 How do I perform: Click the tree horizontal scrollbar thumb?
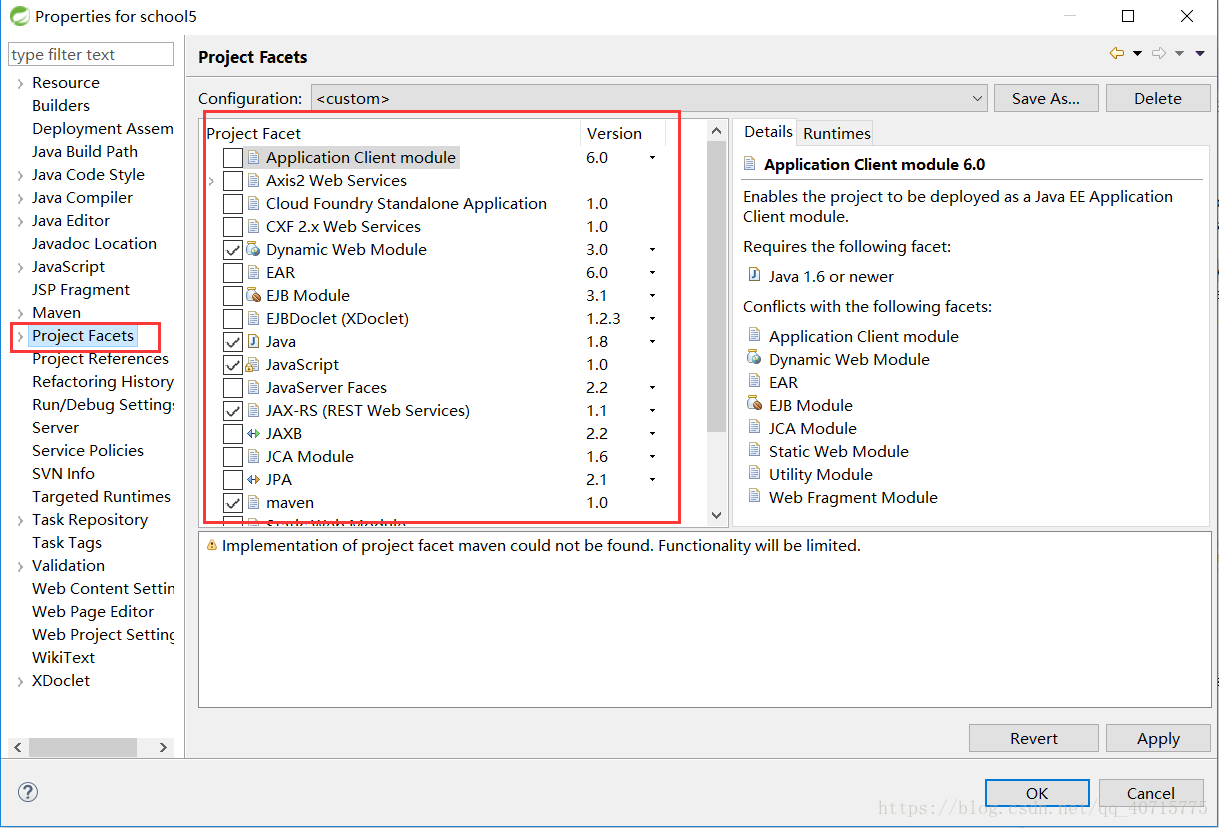(83, 747)
